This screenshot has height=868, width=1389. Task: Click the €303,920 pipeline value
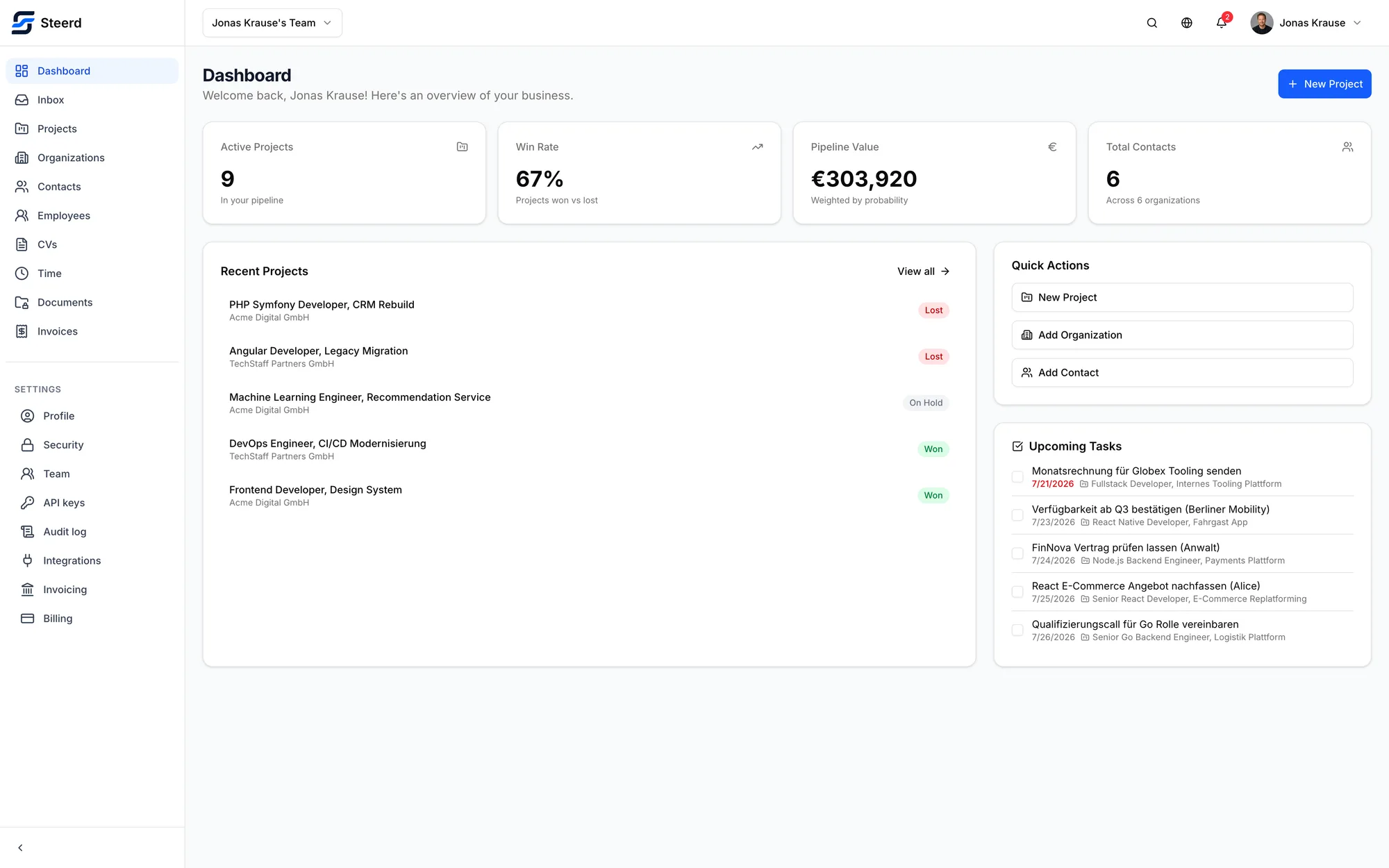[864, 179]
